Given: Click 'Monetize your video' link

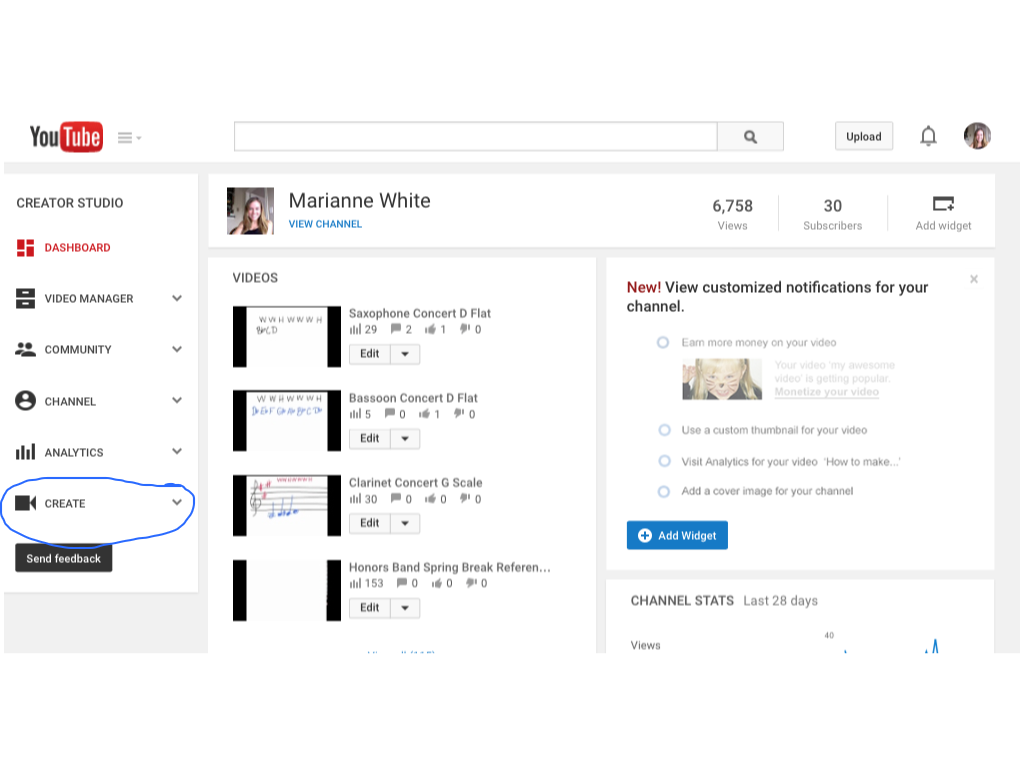Looking at the screenshot, I should (826, 391).
